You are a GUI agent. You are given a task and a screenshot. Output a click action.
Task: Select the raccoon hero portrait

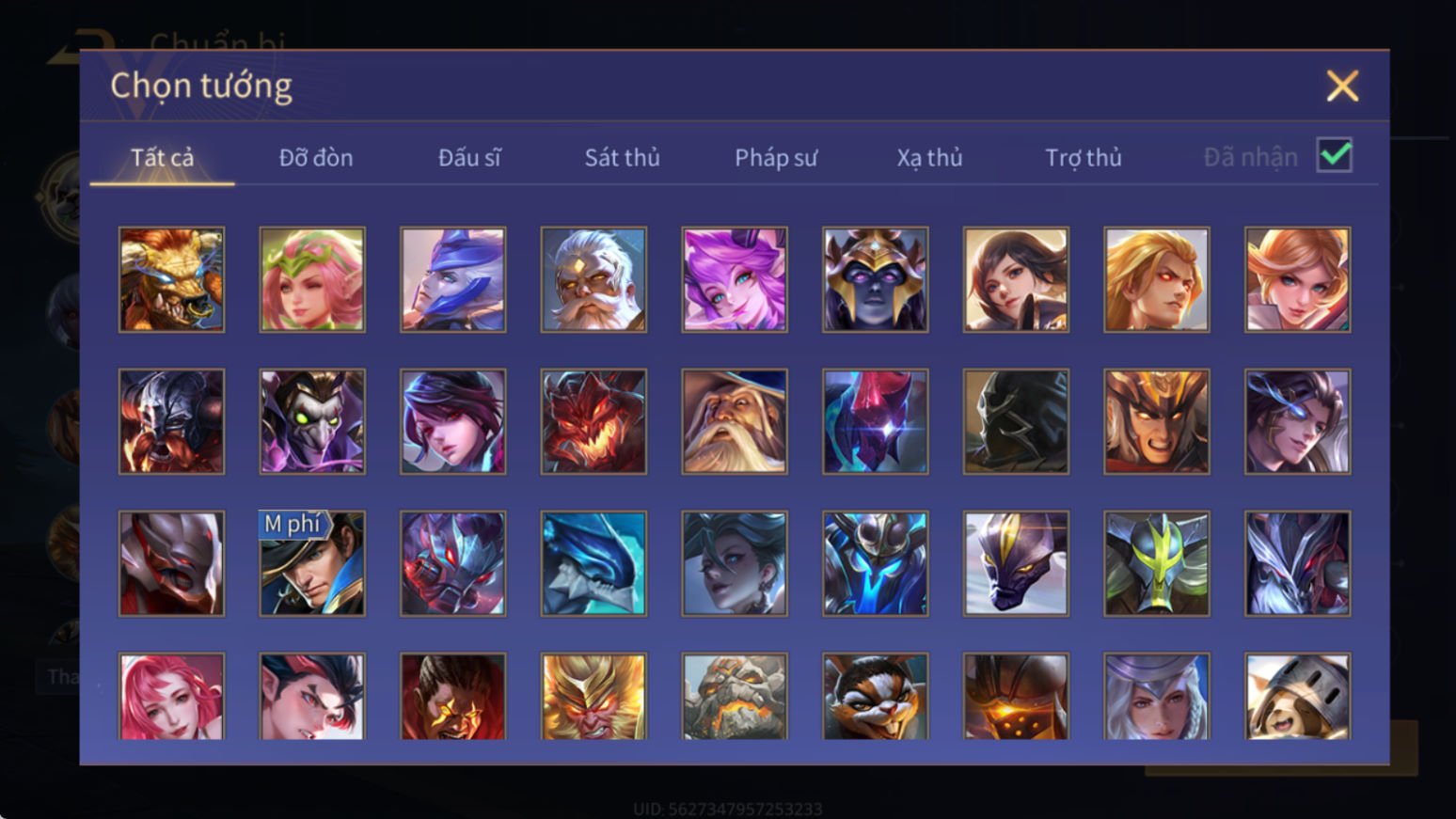tap(875, 696)
